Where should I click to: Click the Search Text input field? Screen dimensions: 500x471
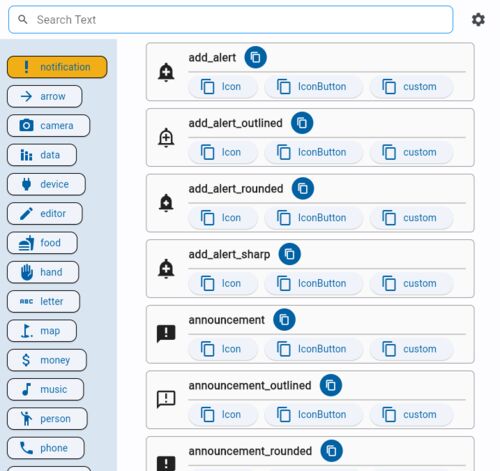click(x=230, y=20)
